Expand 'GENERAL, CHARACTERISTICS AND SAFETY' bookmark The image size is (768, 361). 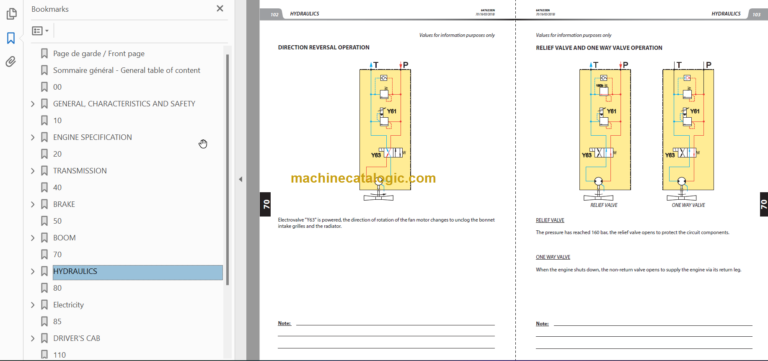(x=33, y=104)
